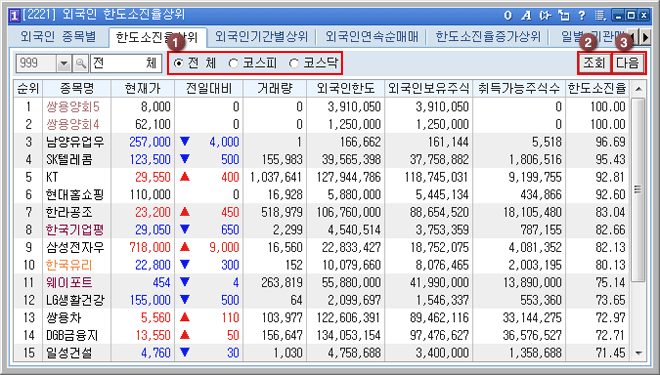Switch to 외국인 종목별 tab
Image resolution: width=660 pixels, height=375 pixels.
click(58, 37)
